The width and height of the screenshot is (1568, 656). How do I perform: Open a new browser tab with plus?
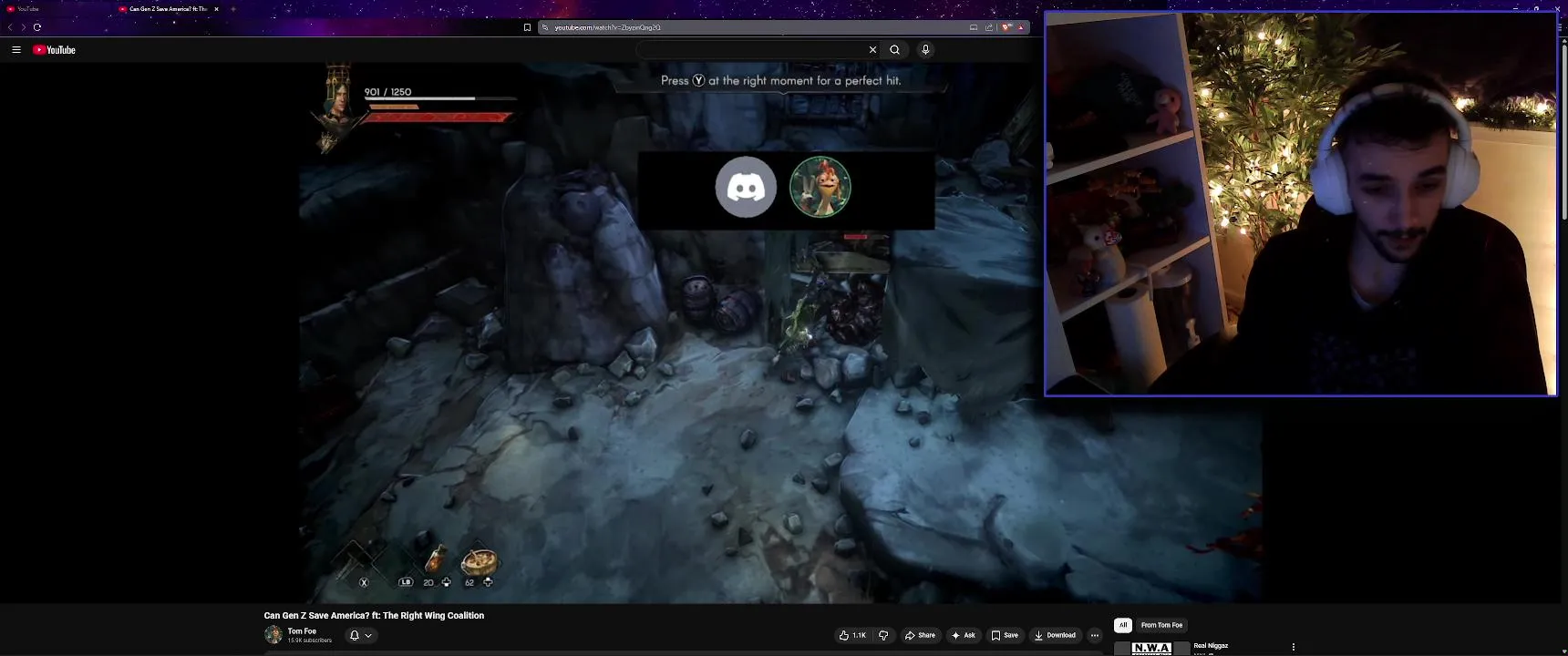[x=233, y=9]
